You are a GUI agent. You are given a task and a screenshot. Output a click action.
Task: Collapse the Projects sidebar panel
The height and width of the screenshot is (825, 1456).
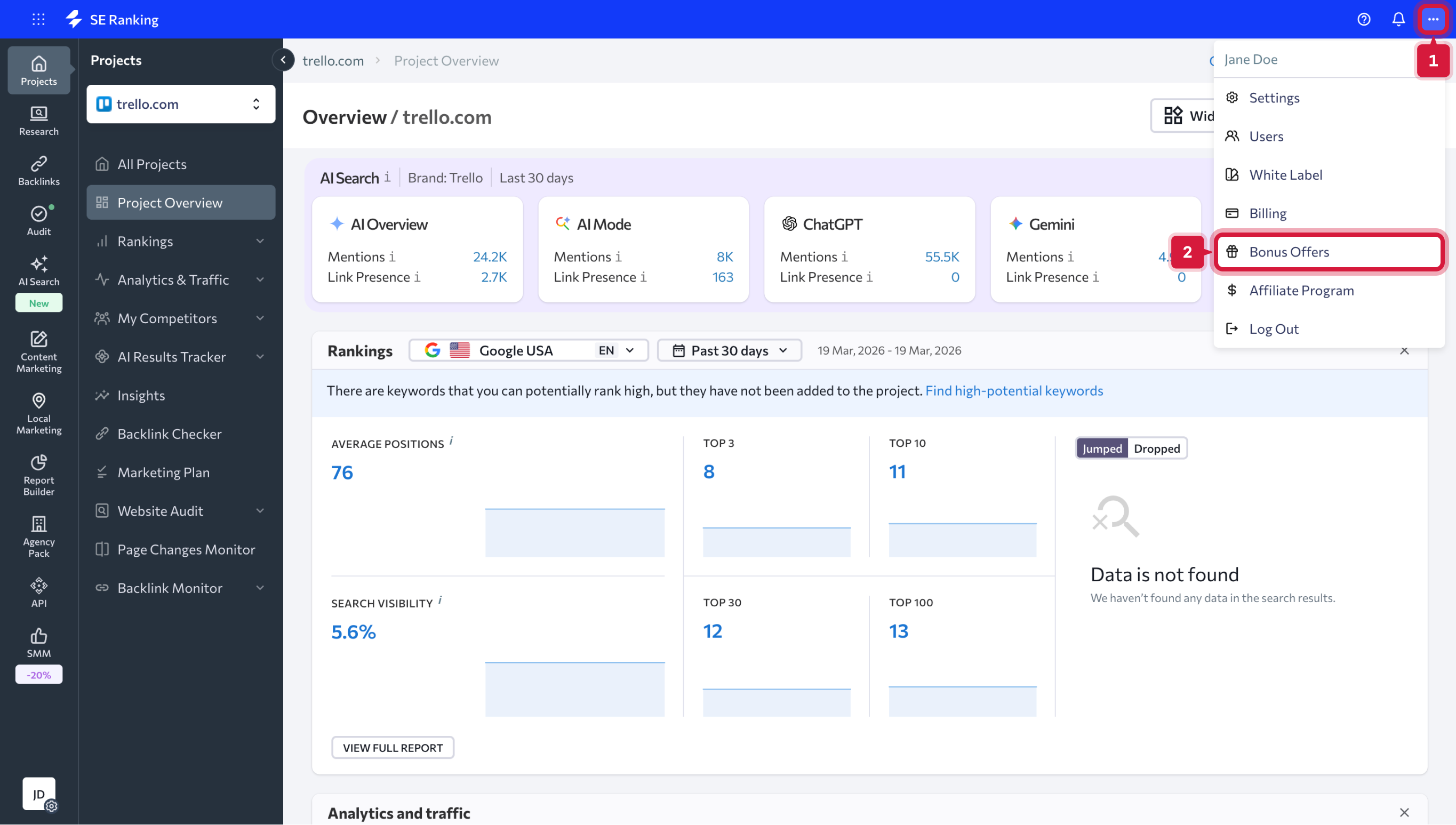(283, 60)
